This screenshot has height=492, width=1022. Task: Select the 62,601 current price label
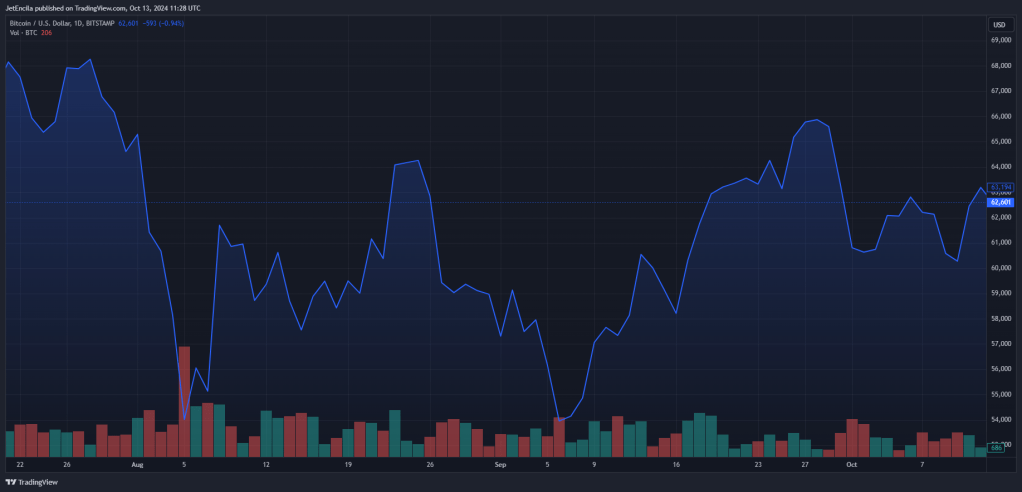tap(1000, 202)
